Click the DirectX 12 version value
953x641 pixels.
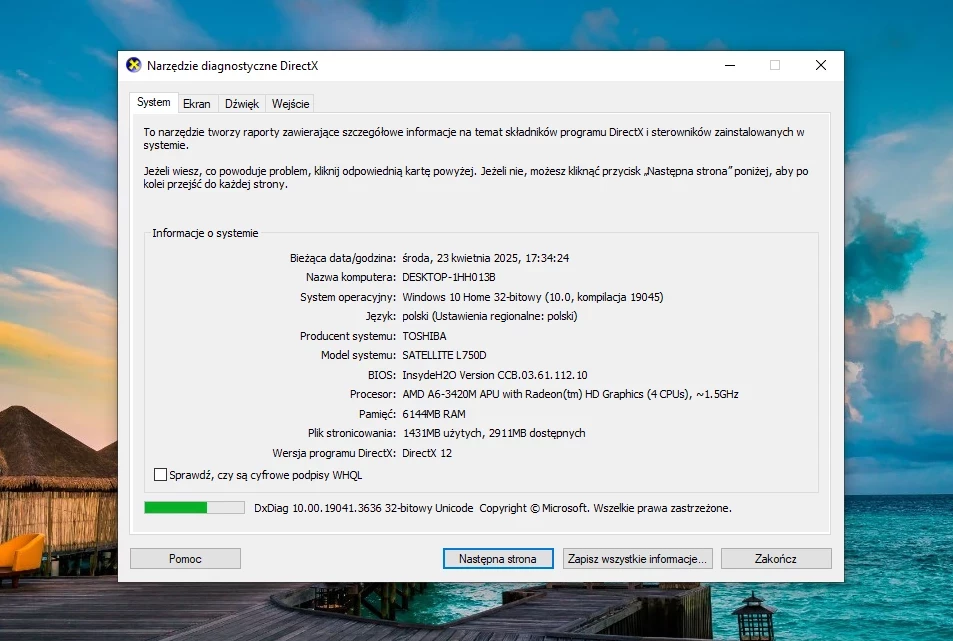pos(427,453)
